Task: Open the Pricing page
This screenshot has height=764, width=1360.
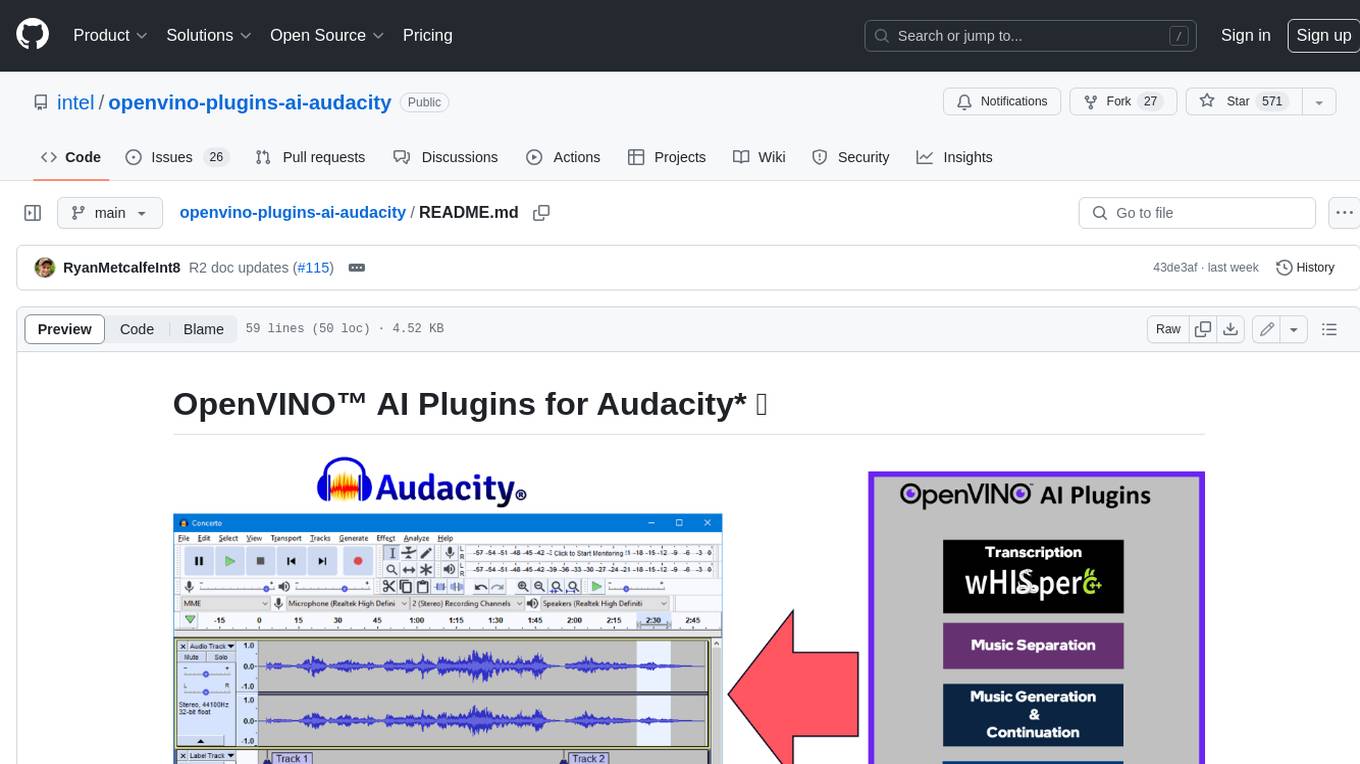Action: 427,35
